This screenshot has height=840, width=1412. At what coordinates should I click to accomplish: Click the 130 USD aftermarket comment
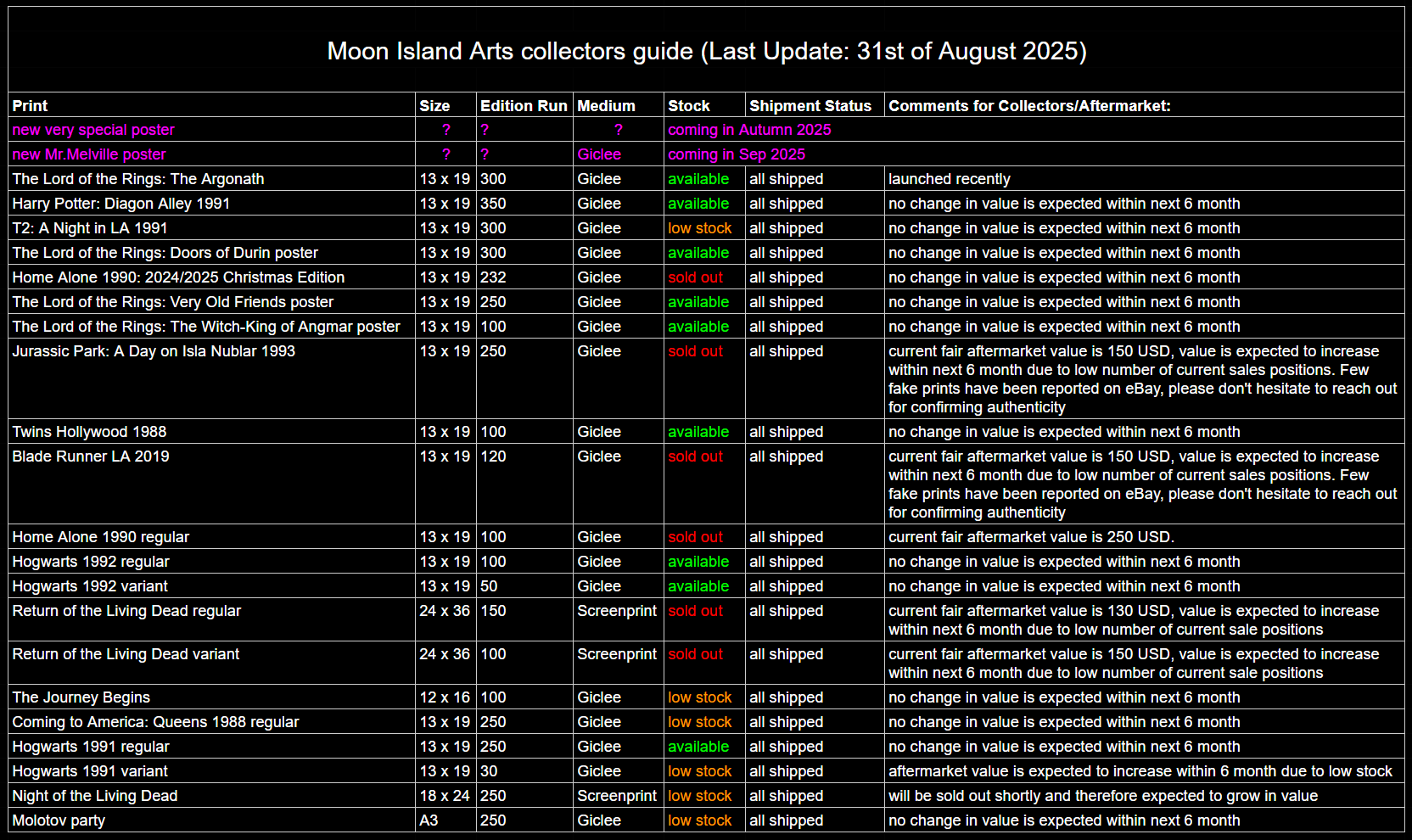1134,620
